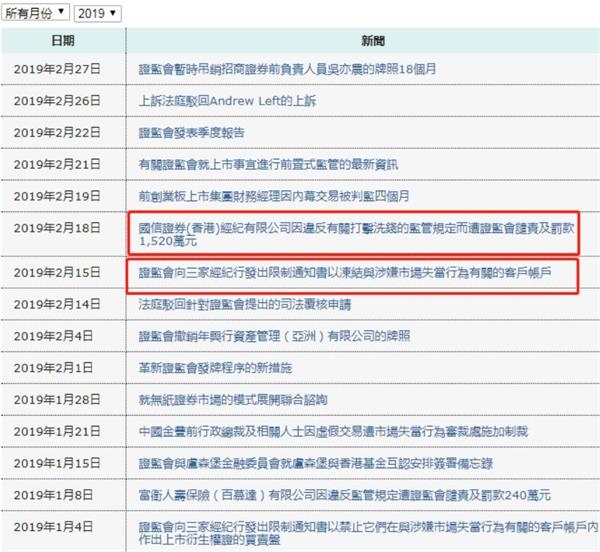Open 14 Feb judicial review dismissed news
The height and width of the screenshot is (552, 600).
click(245, 304)
